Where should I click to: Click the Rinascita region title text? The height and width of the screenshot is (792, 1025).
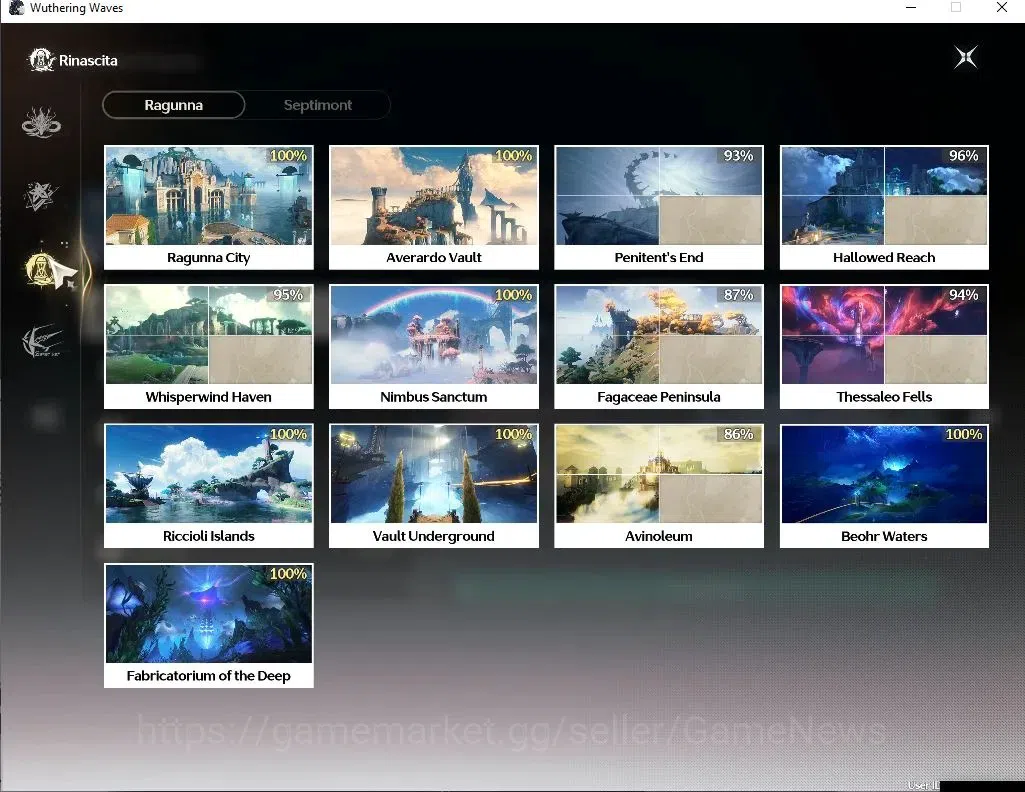tap(88, 61)
